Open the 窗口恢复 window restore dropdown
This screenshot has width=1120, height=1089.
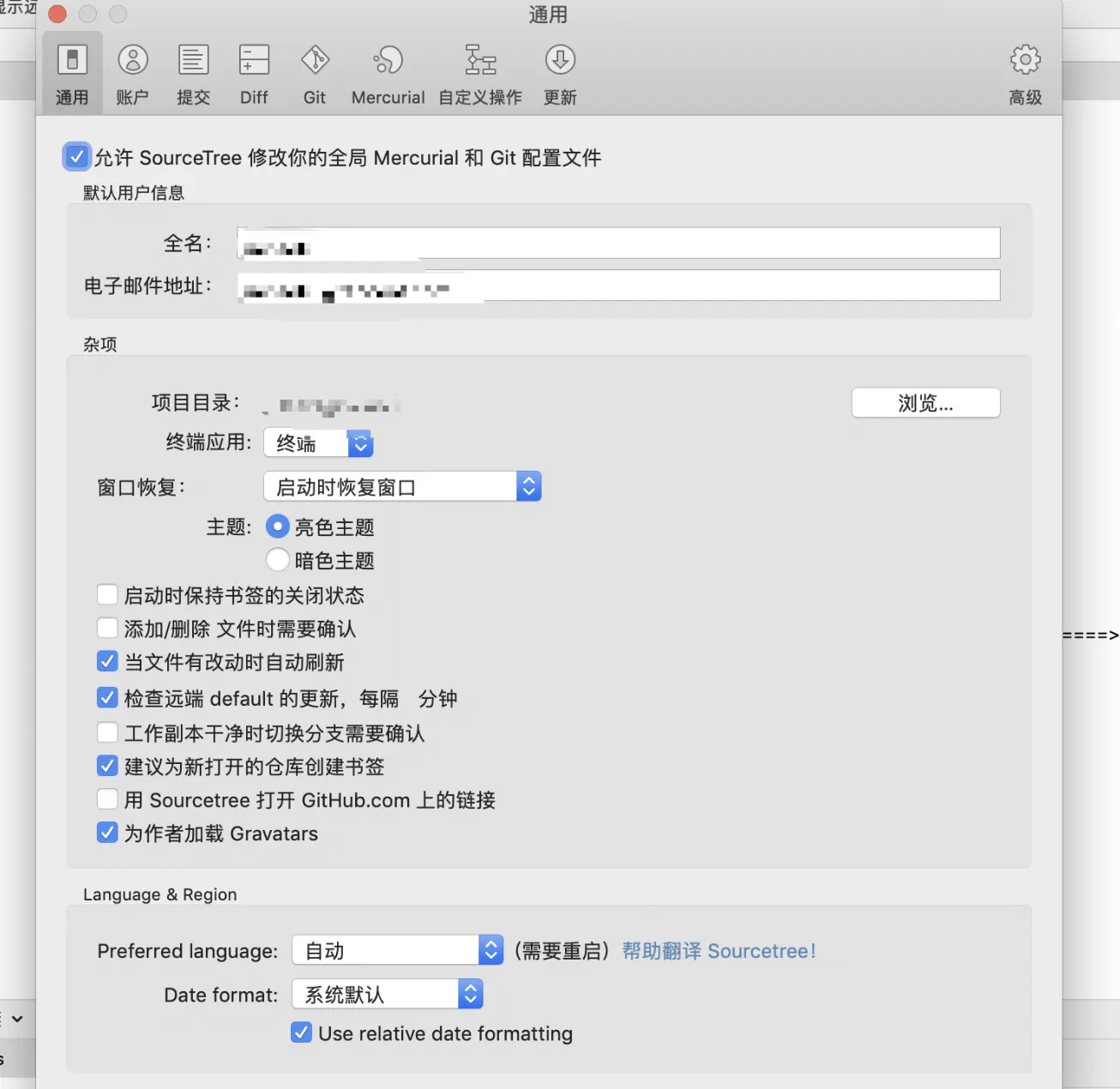point(402,487)
